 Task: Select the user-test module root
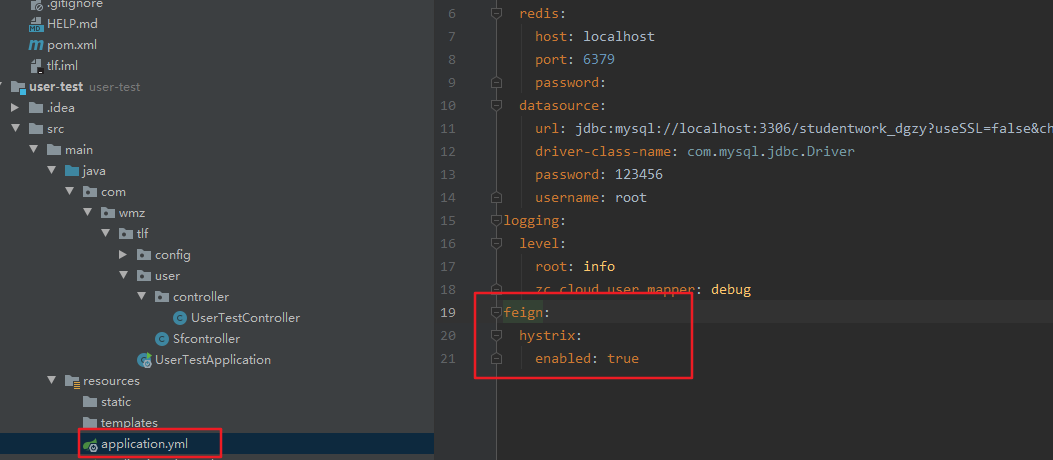(56, 87)
